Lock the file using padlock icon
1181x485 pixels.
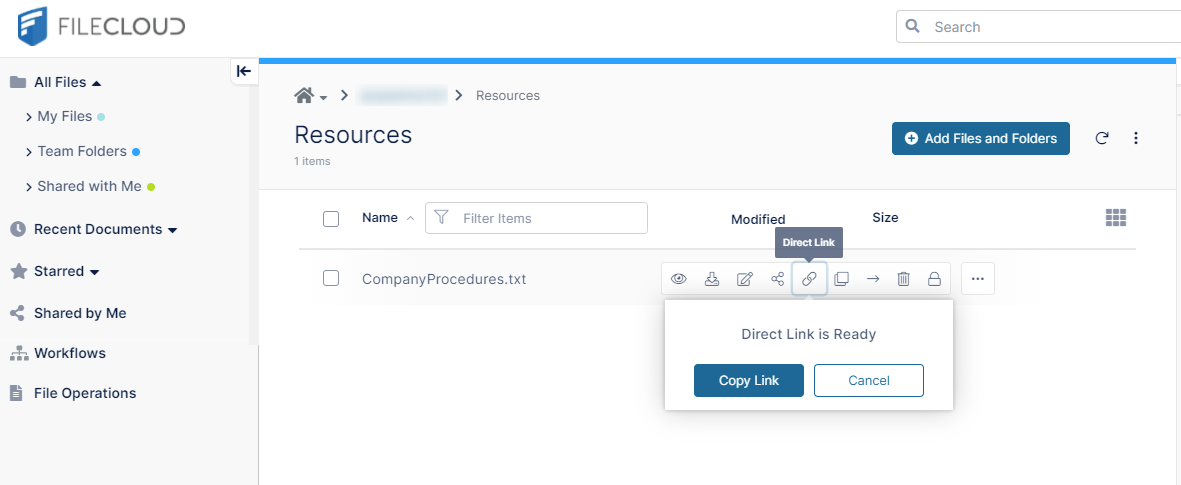[x=934, y=279]
